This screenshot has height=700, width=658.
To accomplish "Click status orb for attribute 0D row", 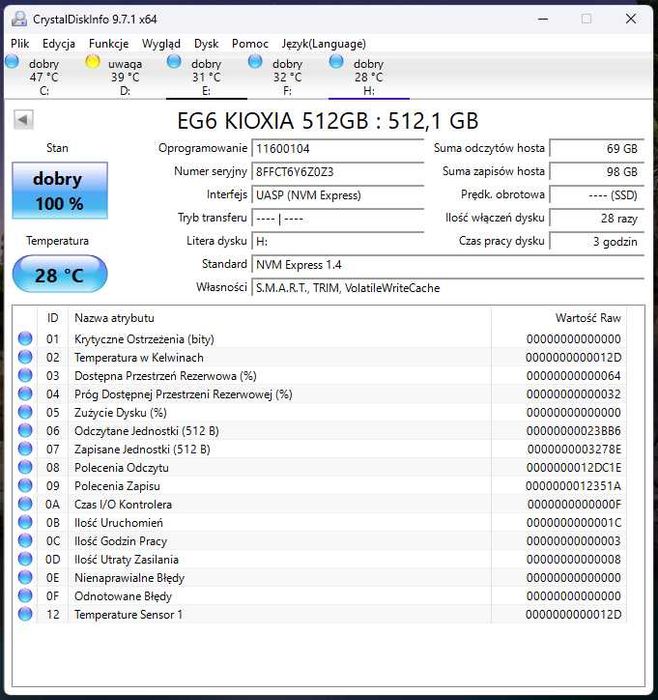I will (x=25, y=559).
